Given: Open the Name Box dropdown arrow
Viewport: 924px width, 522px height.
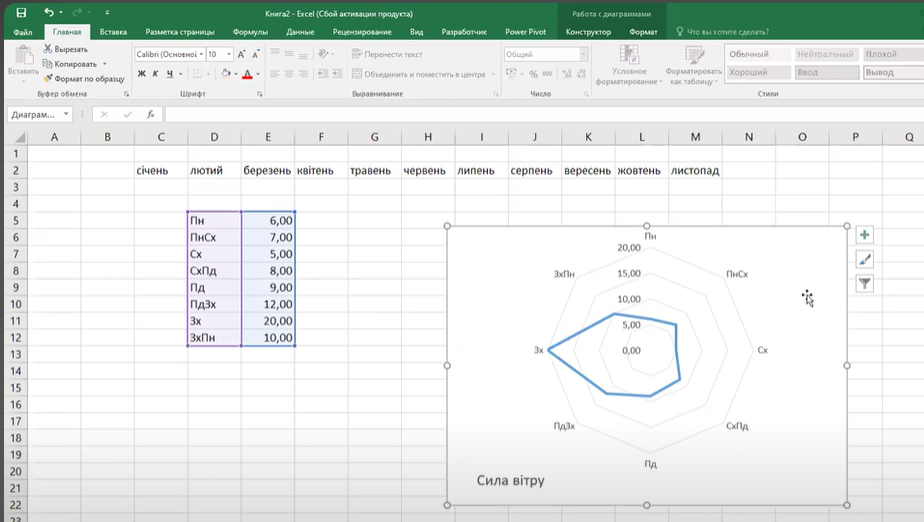Looking at the screenshot, I should (x=66, y=114).
